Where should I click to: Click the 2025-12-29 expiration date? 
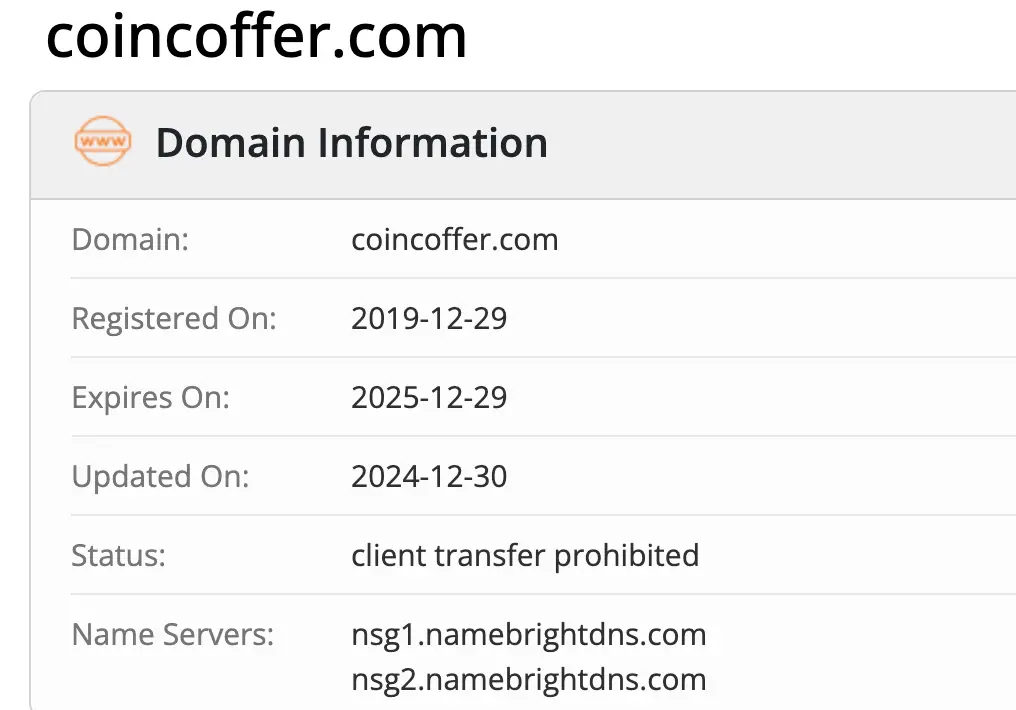429,398
